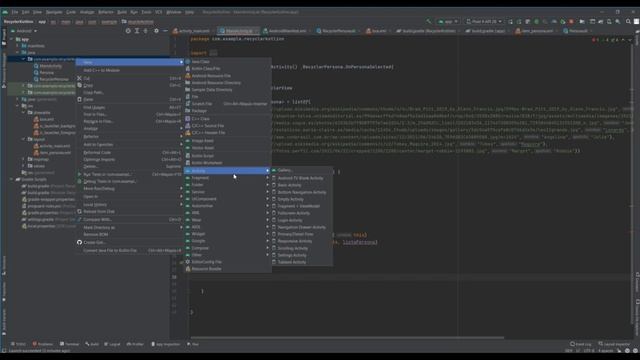Image resolution: width=640 pixels, height=360 pixels.
Task: Expand the Analyze submenu in context menu
Action: pos(130,128)
